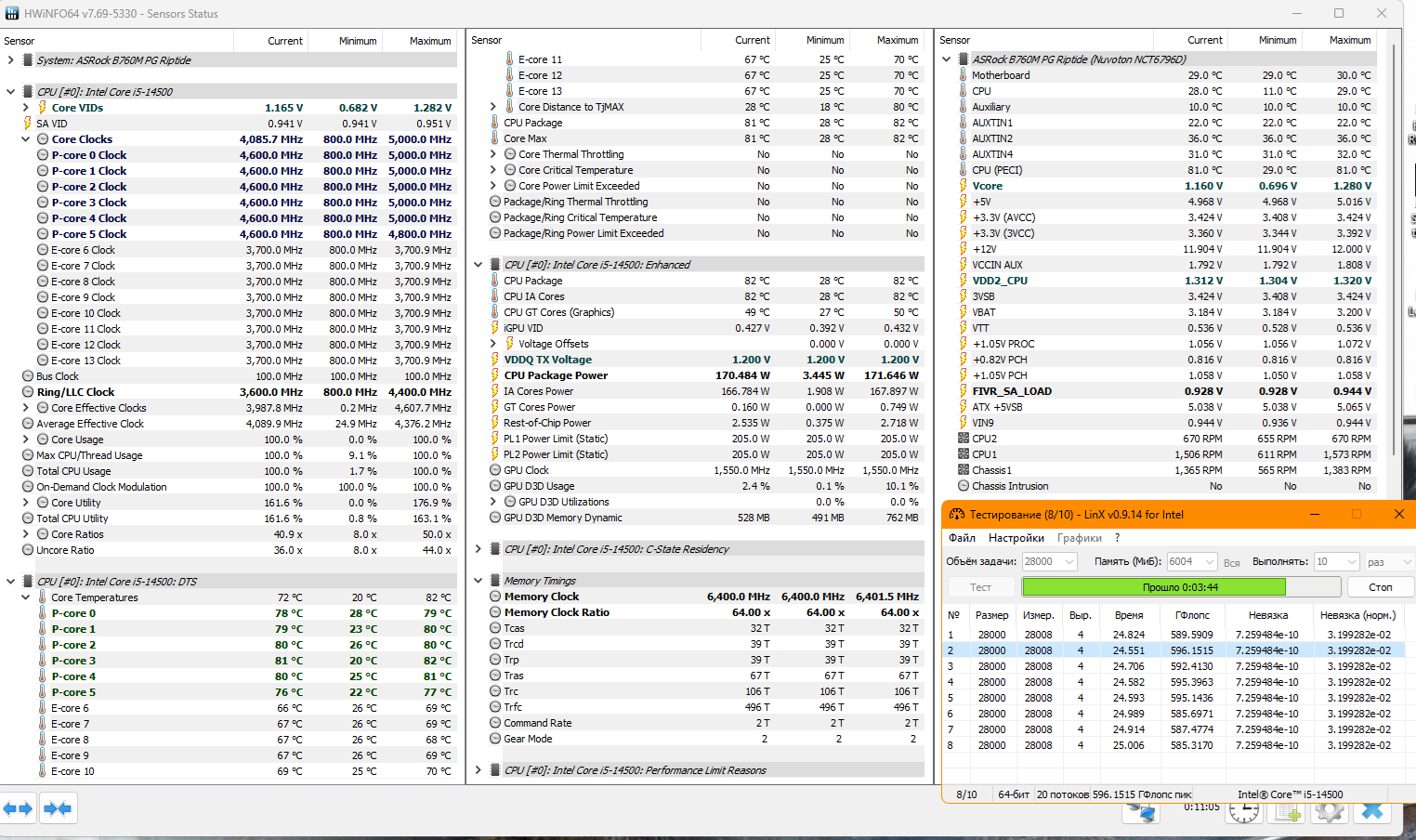Expand the C-State Residency section
Image resolution: width=1416 pixels, height=840 pixels.
coord(478,549)
